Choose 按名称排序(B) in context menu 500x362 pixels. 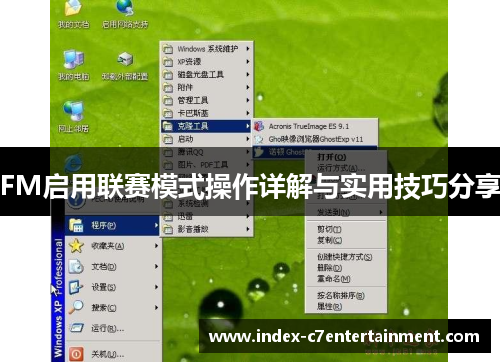(346, 295)
